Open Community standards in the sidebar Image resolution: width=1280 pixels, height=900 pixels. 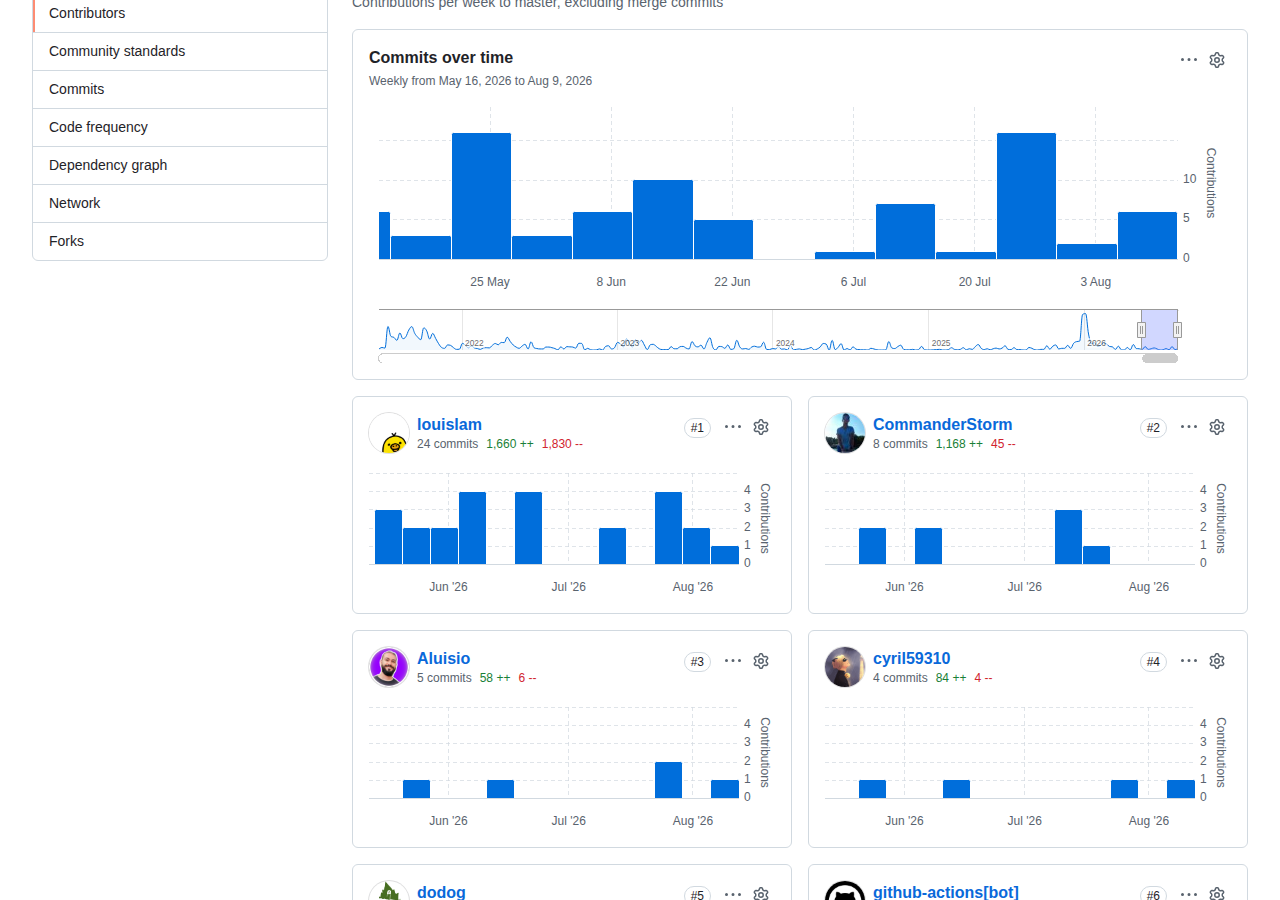[180, 51]
